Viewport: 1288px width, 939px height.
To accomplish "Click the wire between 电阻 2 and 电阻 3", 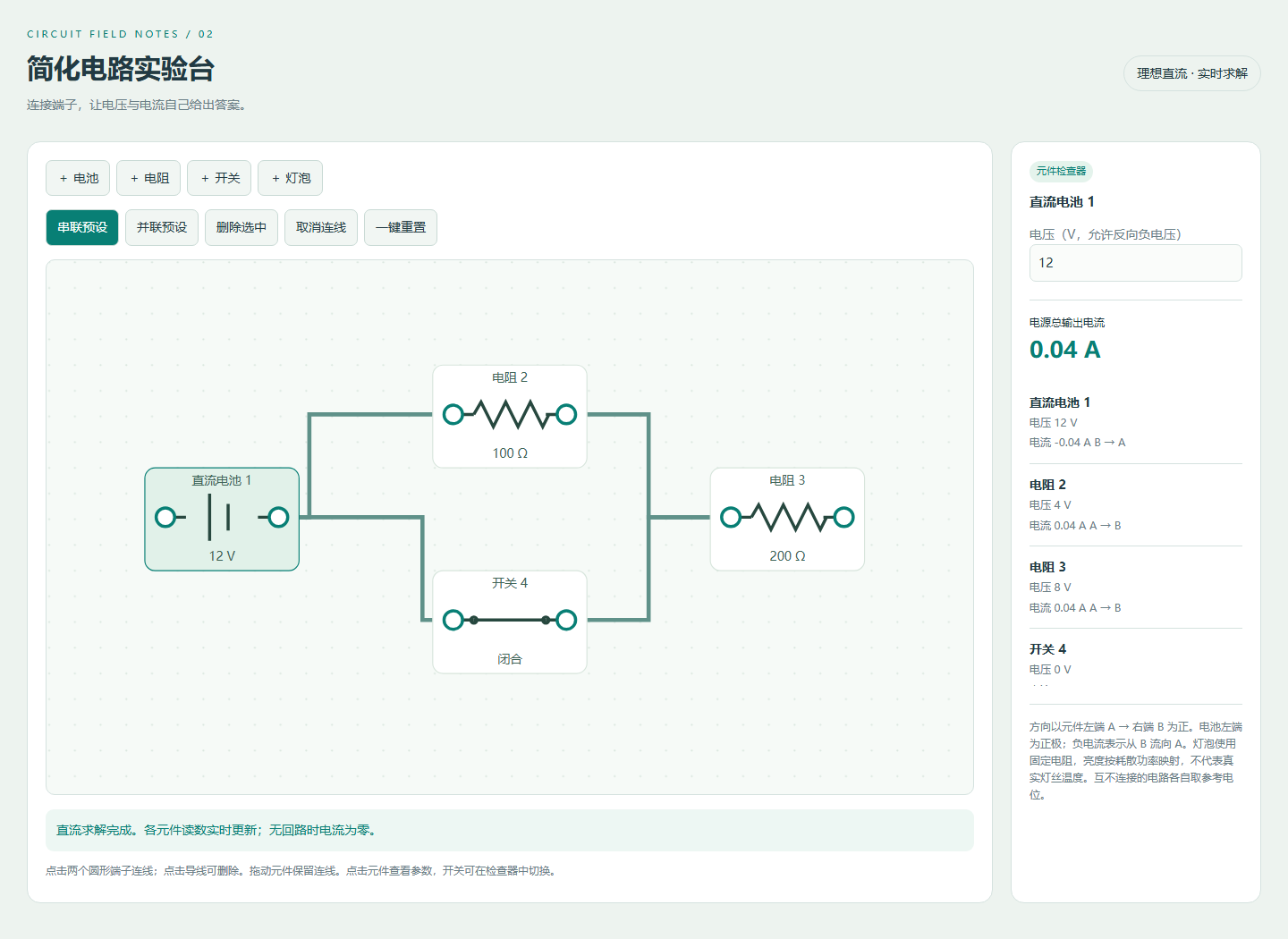I will [648, 465].
